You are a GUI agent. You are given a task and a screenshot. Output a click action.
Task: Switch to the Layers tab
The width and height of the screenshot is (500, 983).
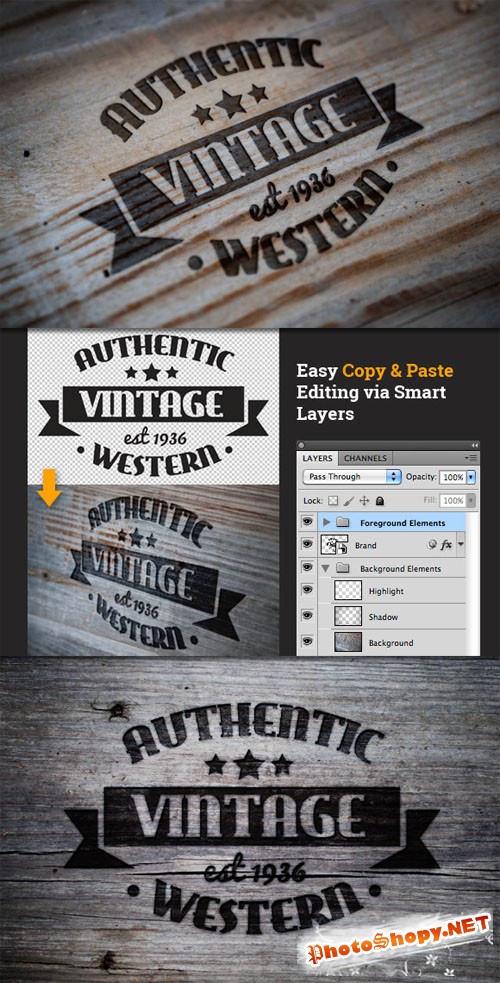click(318, 458)
